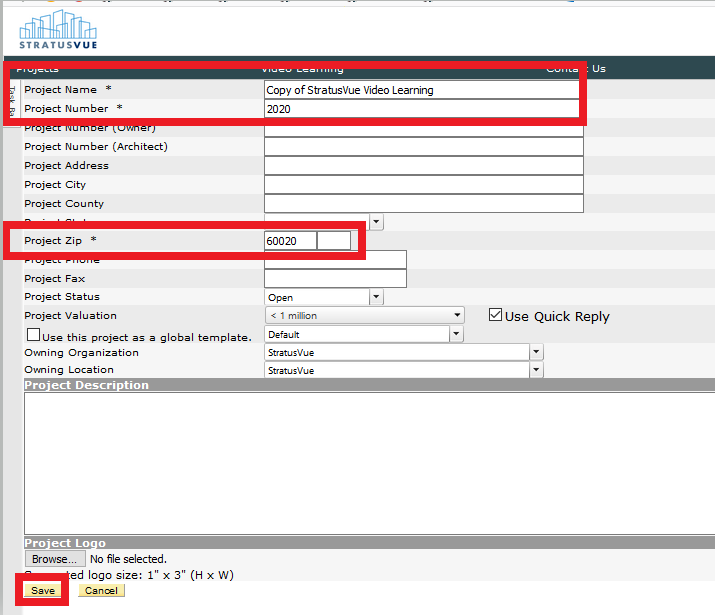Click the Project Number (Architect) input field
The image size is (715, 615).
point(424,147)
